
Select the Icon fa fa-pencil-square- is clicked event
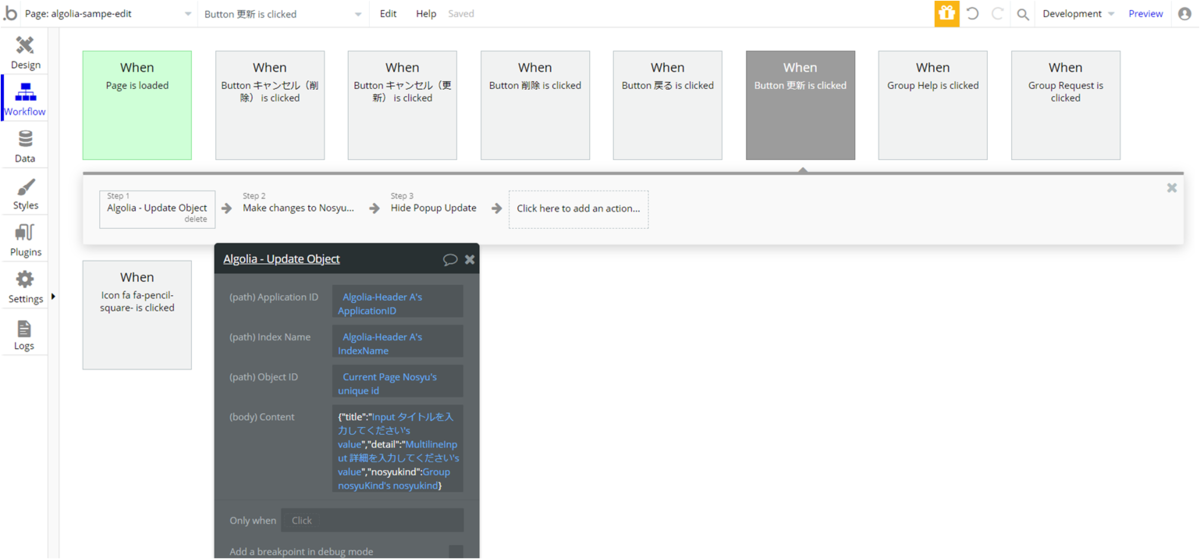coord(137,315)
